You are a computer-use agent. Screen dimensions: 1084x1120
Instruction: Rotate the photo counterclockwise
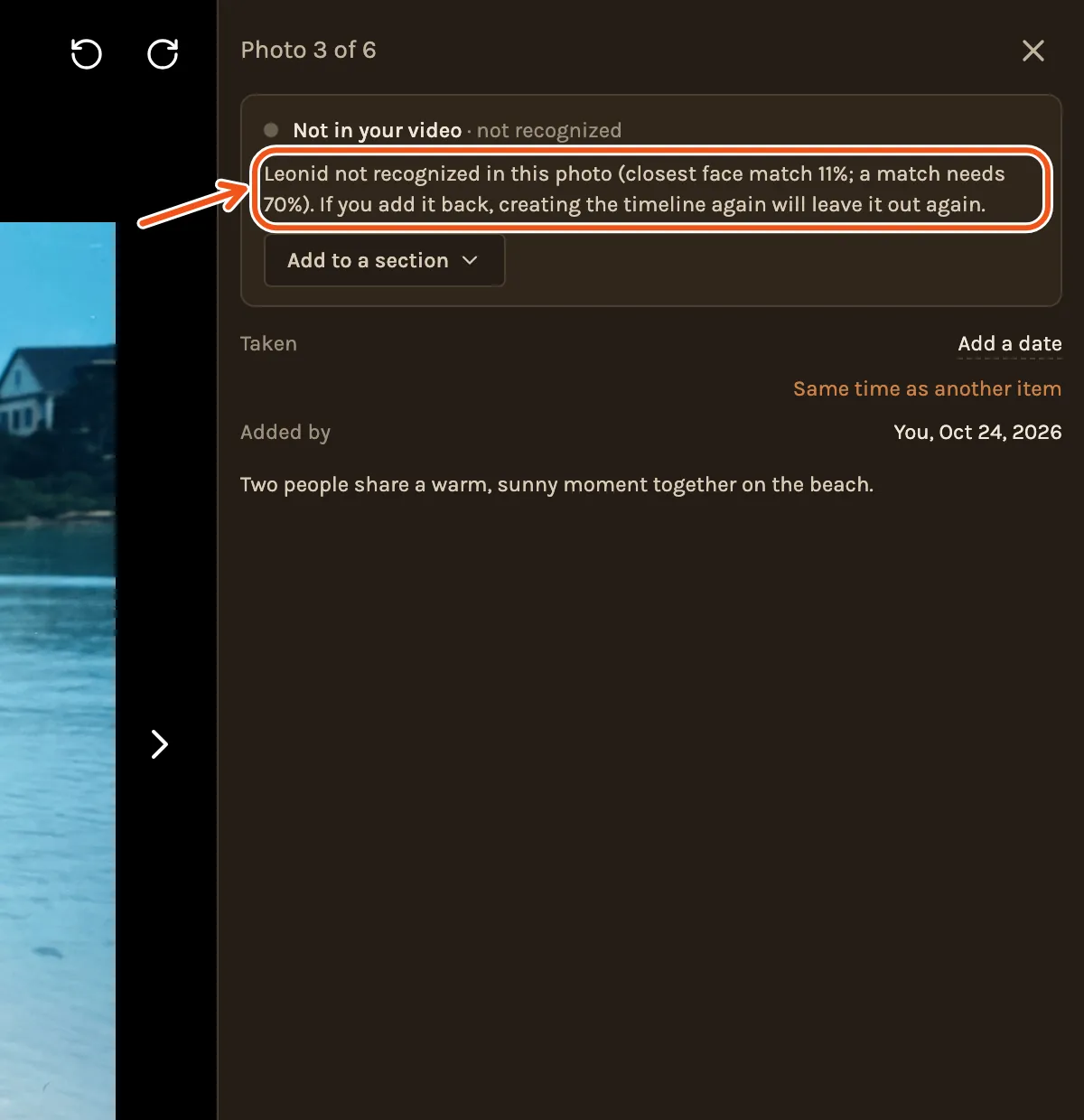tap(87, 54)
